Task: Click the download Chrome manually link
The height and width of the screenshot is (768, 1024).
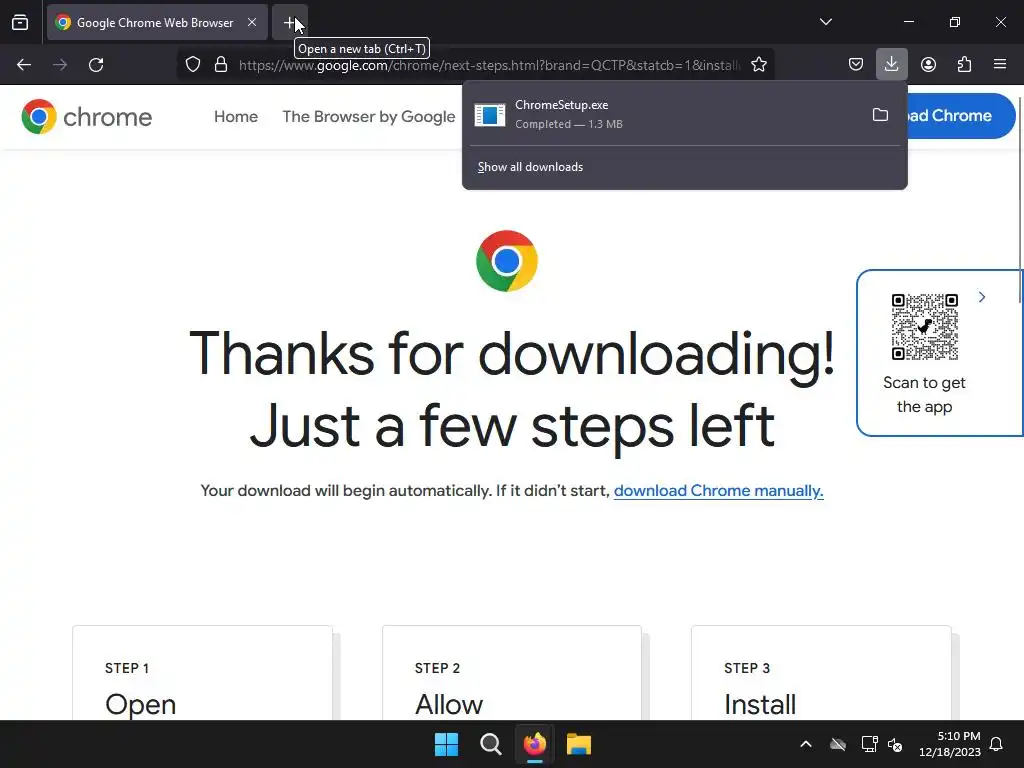Action: coord(718,491)
